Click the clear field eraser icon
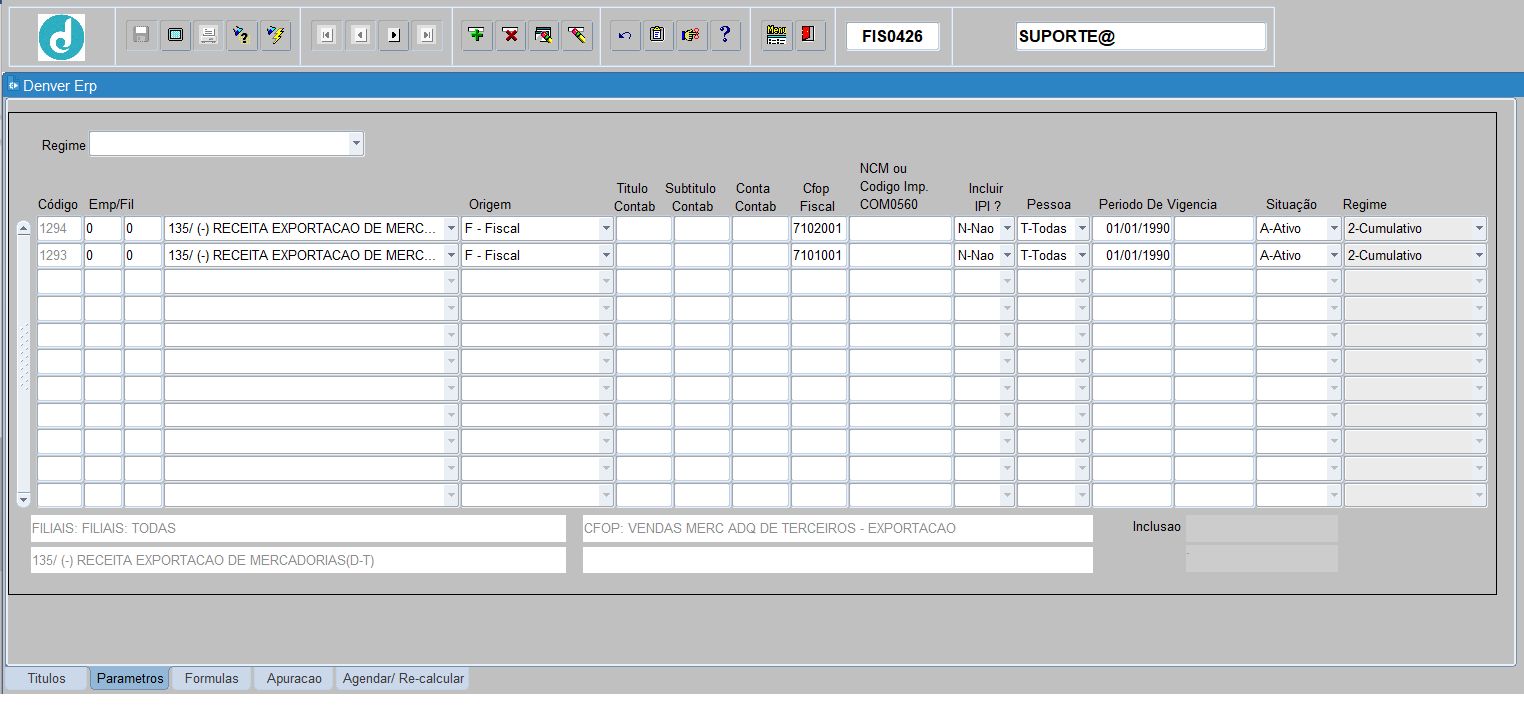Viewport: 1524px width, 706px height. click(576, 35)
